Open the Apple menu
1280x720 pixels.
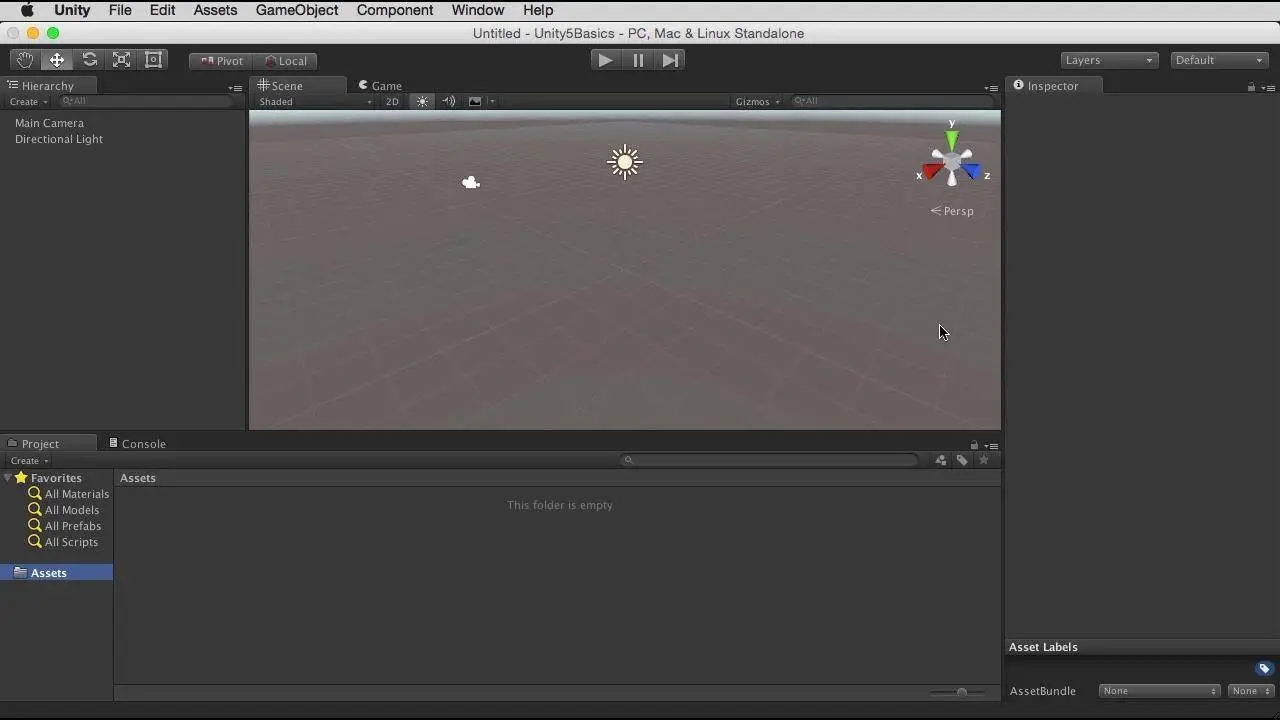(x=27, y=10)
